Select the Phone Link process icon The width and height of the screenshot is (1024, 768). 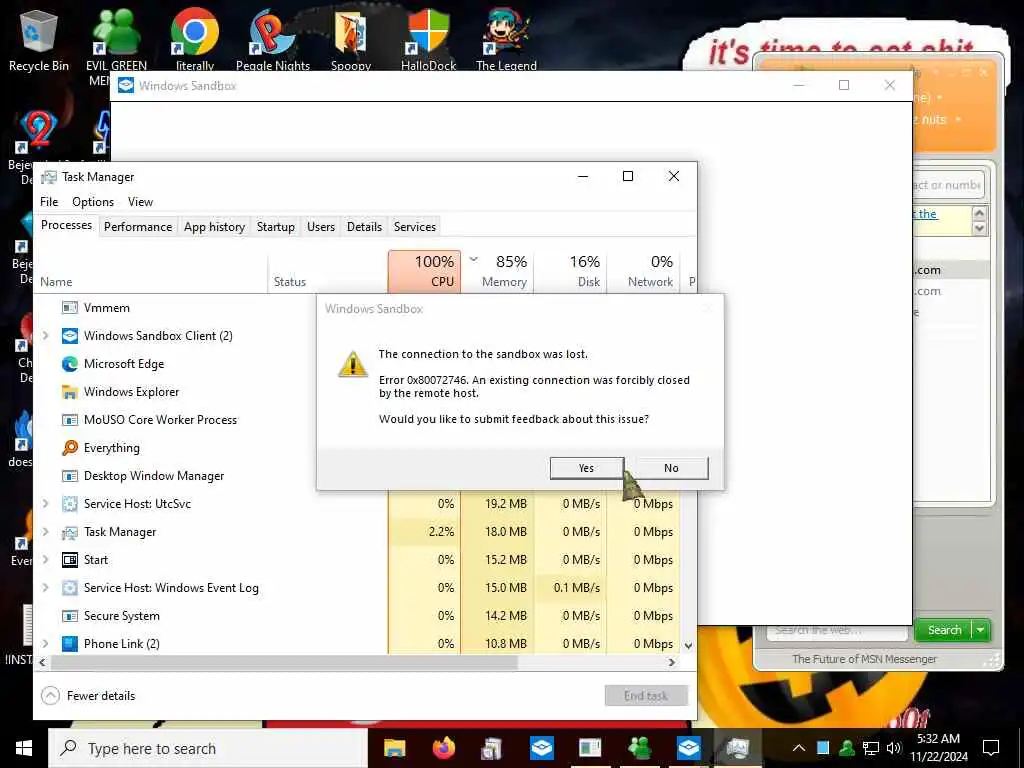[70, 644]
